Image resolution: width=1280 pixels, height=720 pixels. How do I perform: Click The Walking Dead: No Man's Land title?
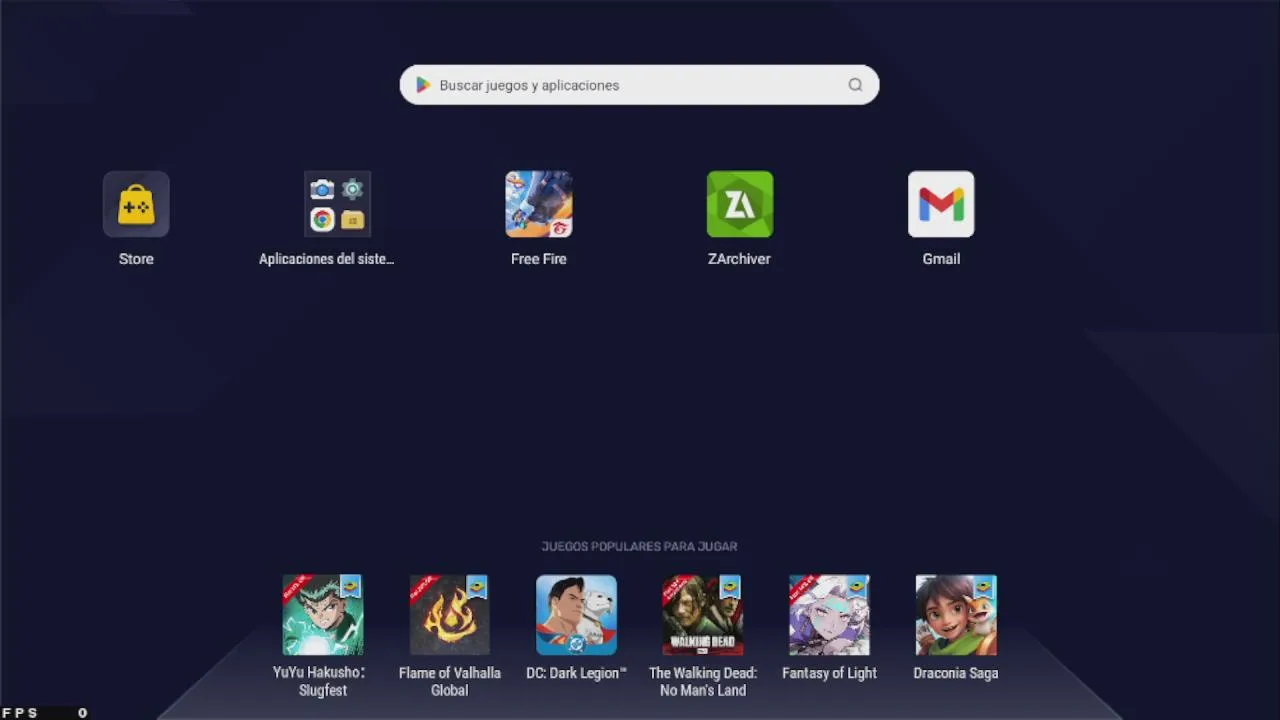point(703,681)
